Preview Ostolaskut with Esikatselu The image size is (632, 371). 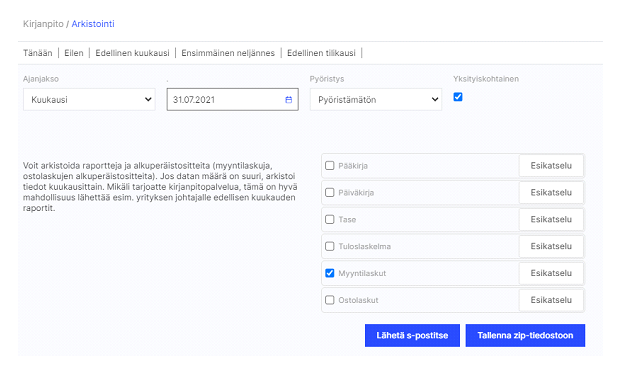tap(551, 300)
